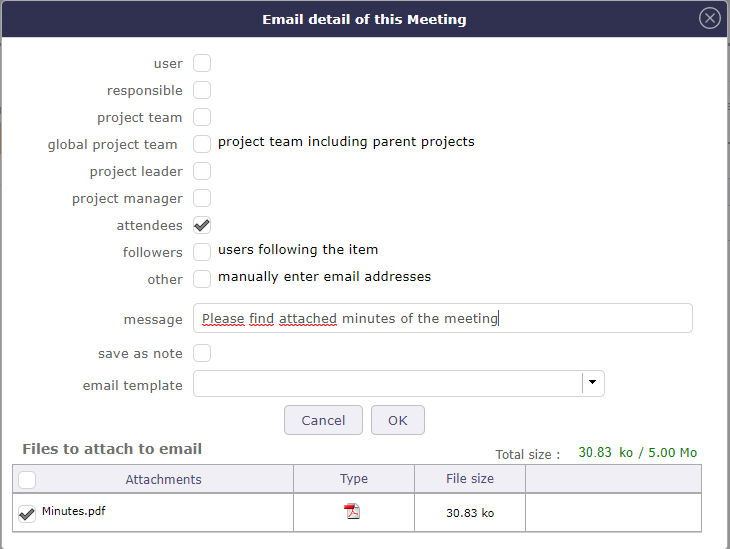Check the other email addresses checkbox
The image size is (730, 549).
(202, 278)
